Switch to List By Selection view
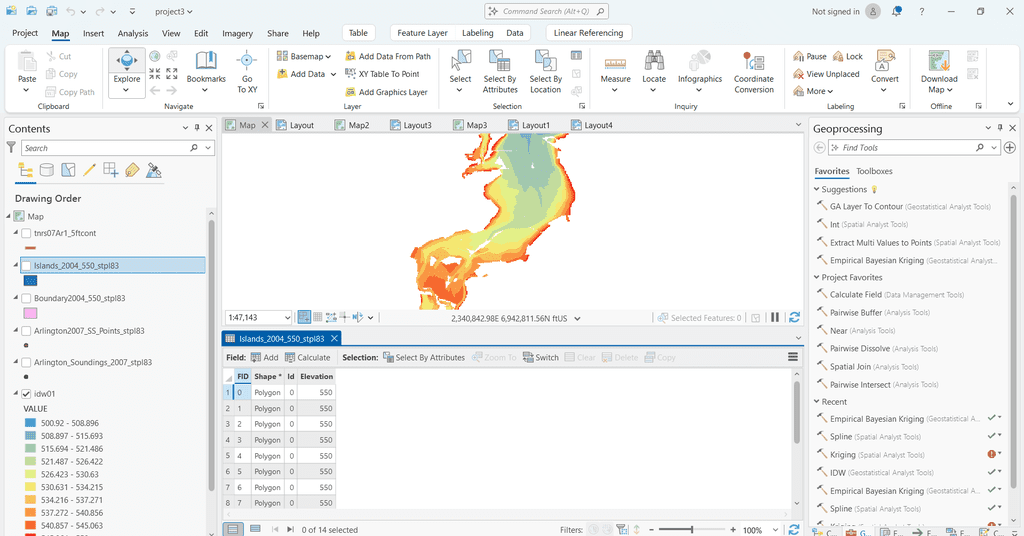 [x=68, y=170]
